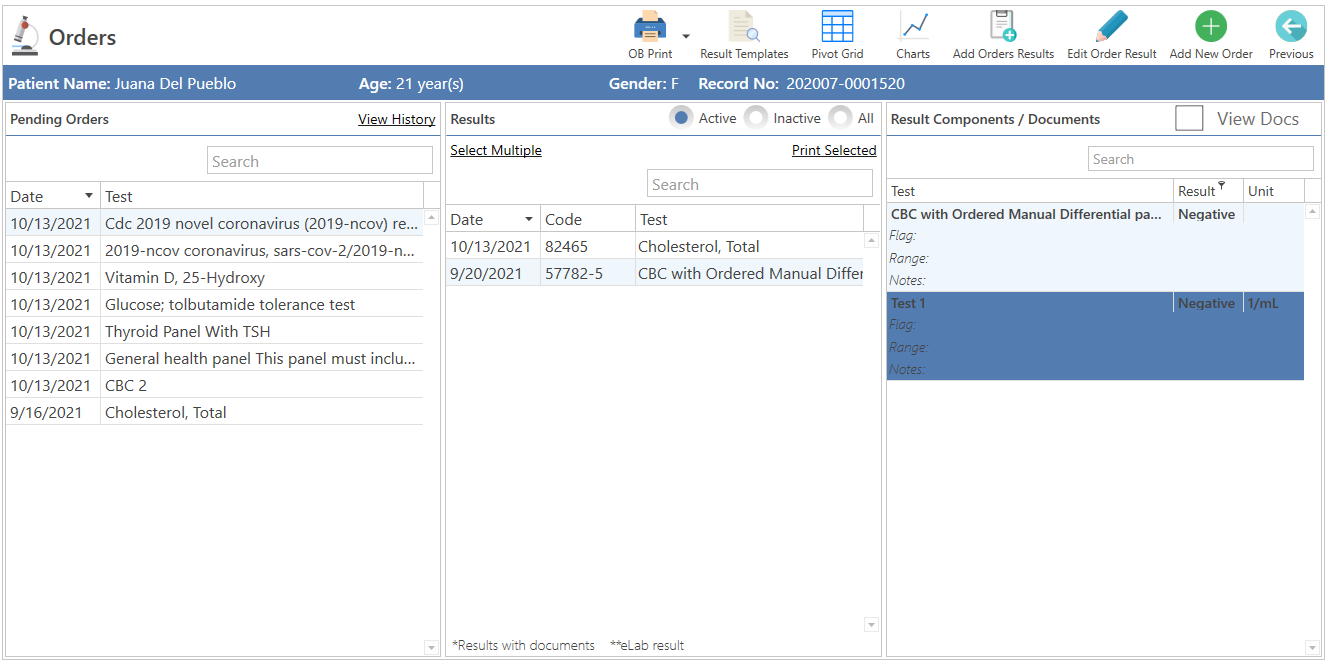The image size is (1327, 663).
Task: Select the Active results radio button
Action: (682, 118)
